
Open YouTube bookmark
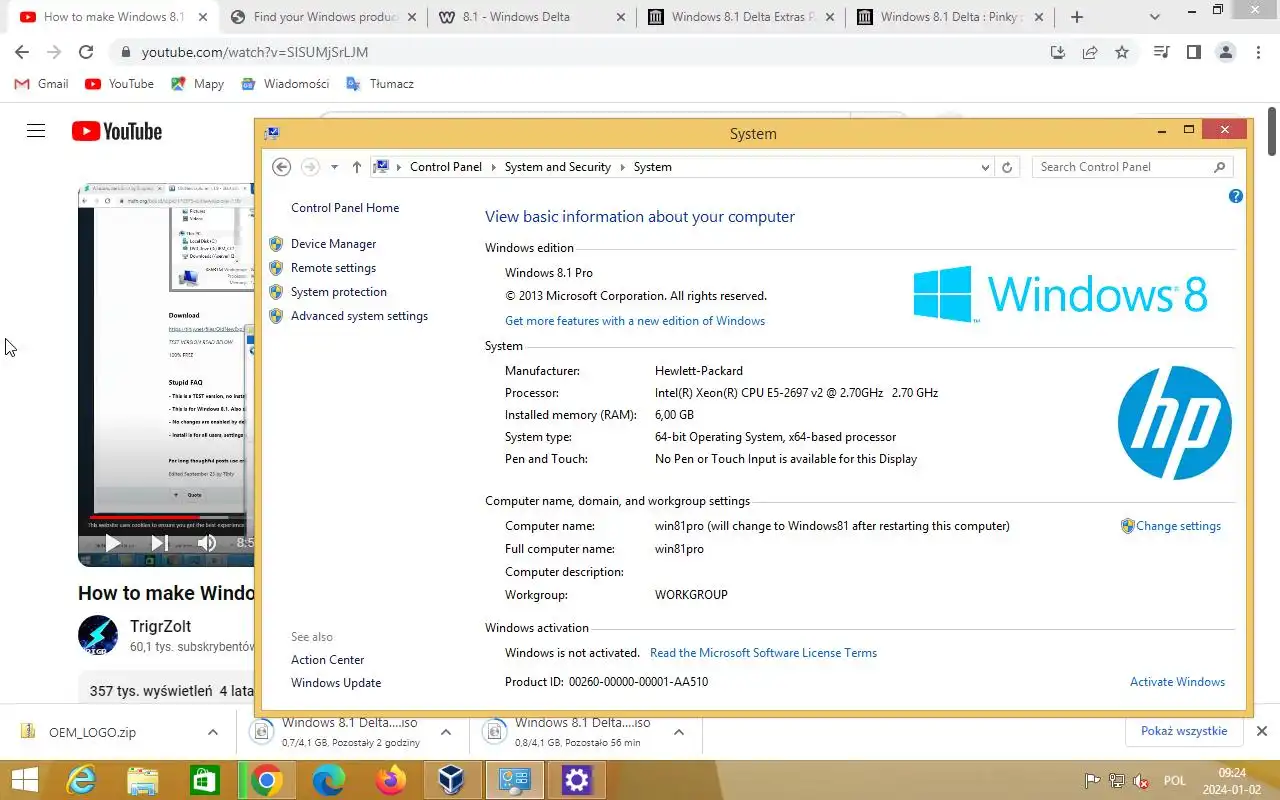(x=120, y=84)
